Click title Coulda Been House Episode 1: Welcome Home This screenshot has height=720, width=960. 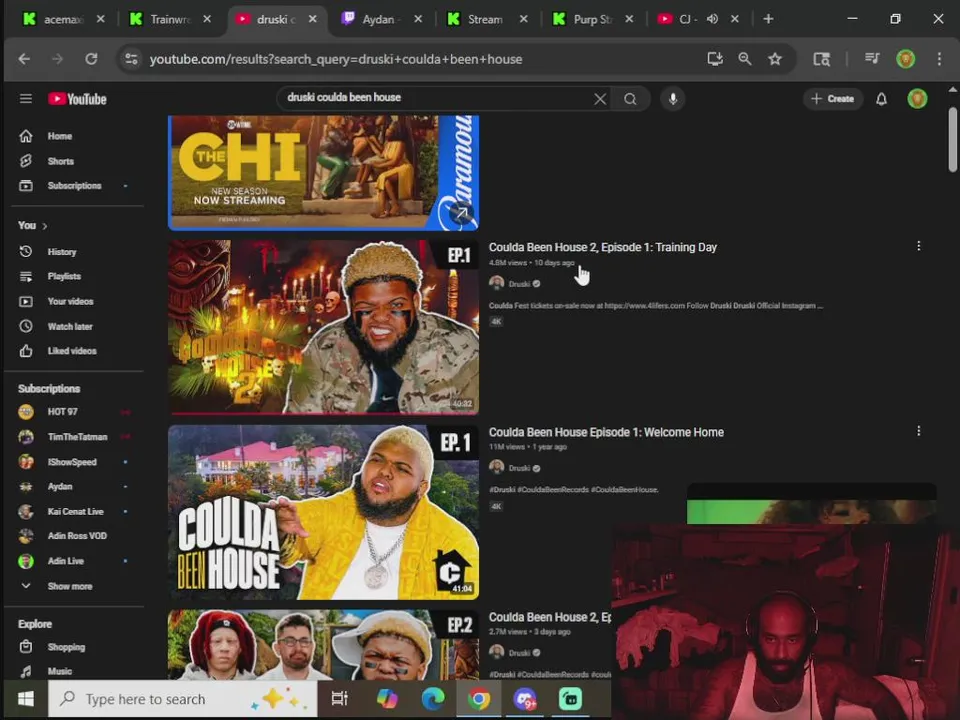point(606,432)
